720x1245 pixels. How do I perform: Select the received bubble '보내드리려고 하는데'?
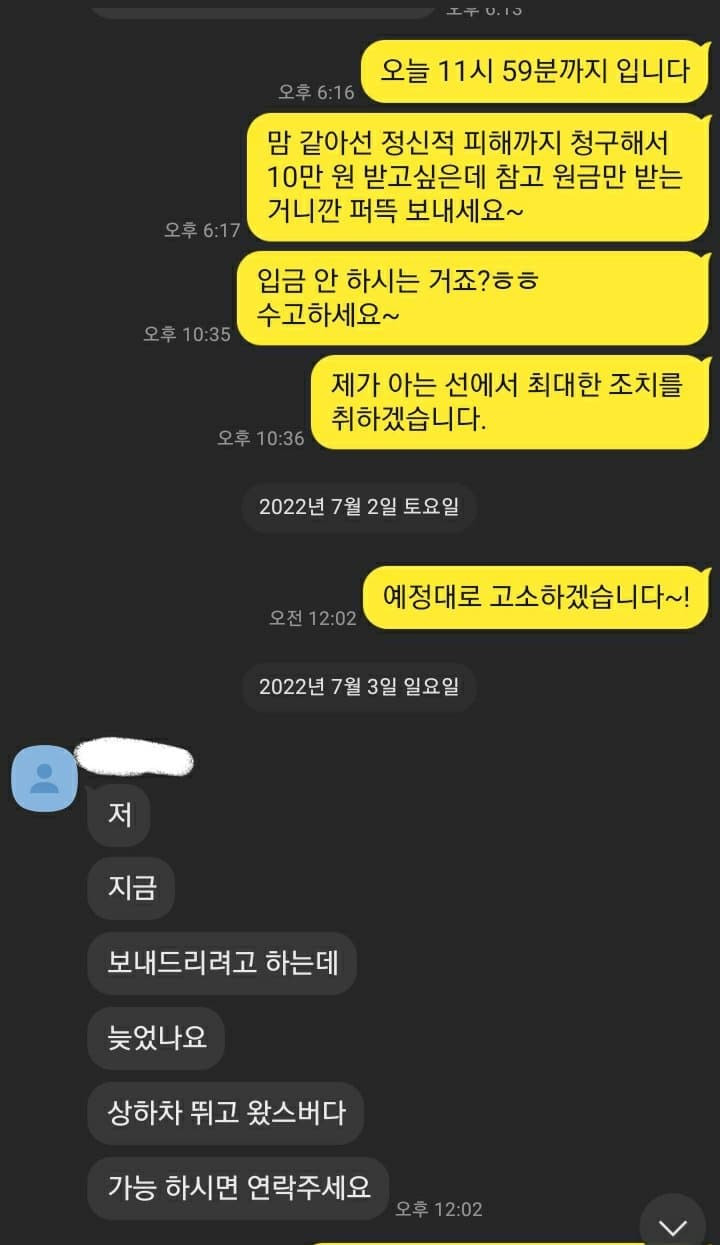(222, 963)
